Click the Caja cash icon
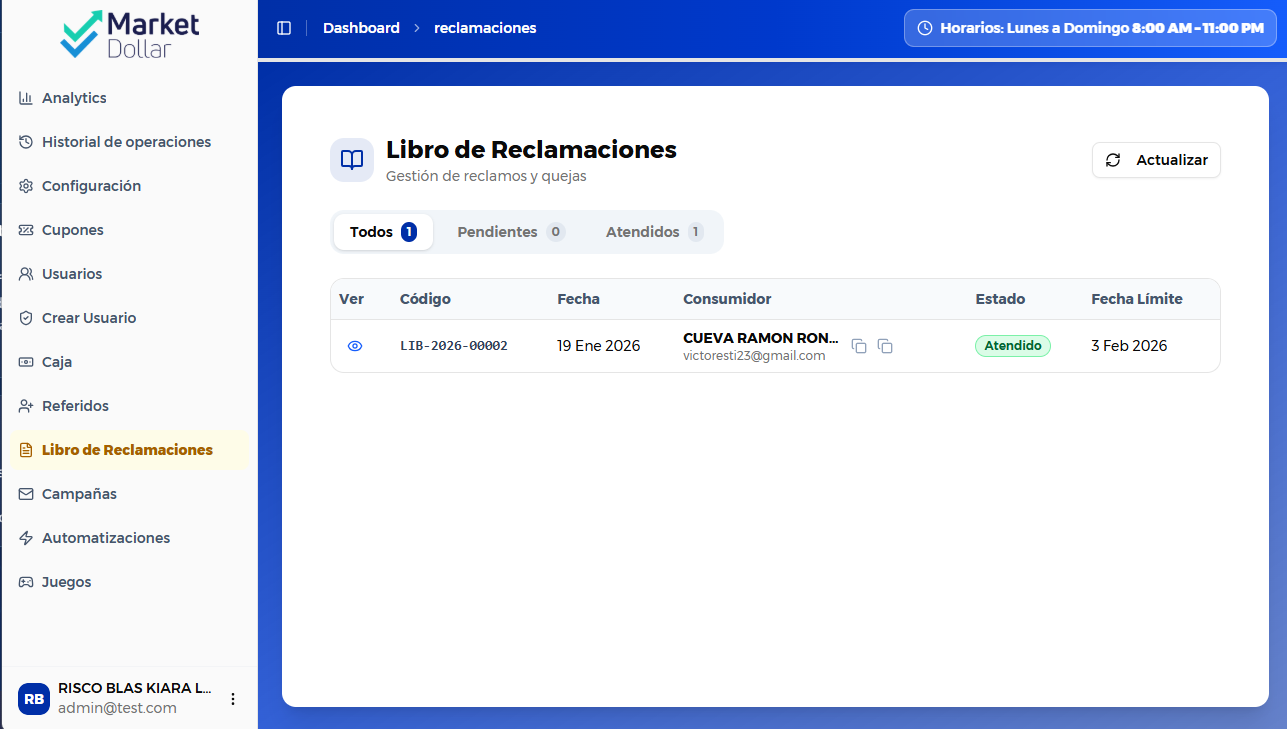Viewport: 1287px width, 729px height. coord(26,362)
